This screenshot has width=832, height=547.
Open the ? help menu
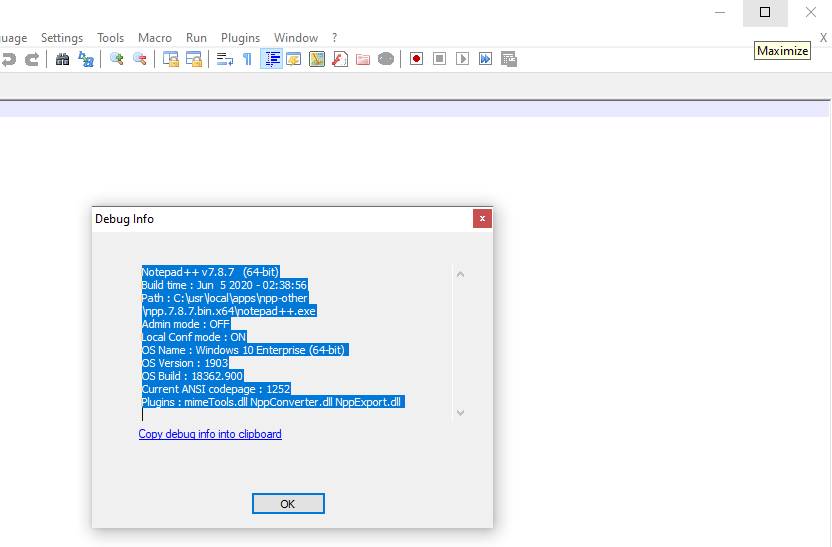point(334,38)
